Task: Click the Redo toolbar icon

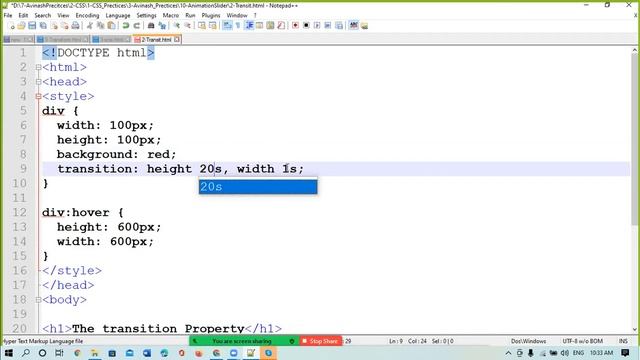Action: click(137, 26)
